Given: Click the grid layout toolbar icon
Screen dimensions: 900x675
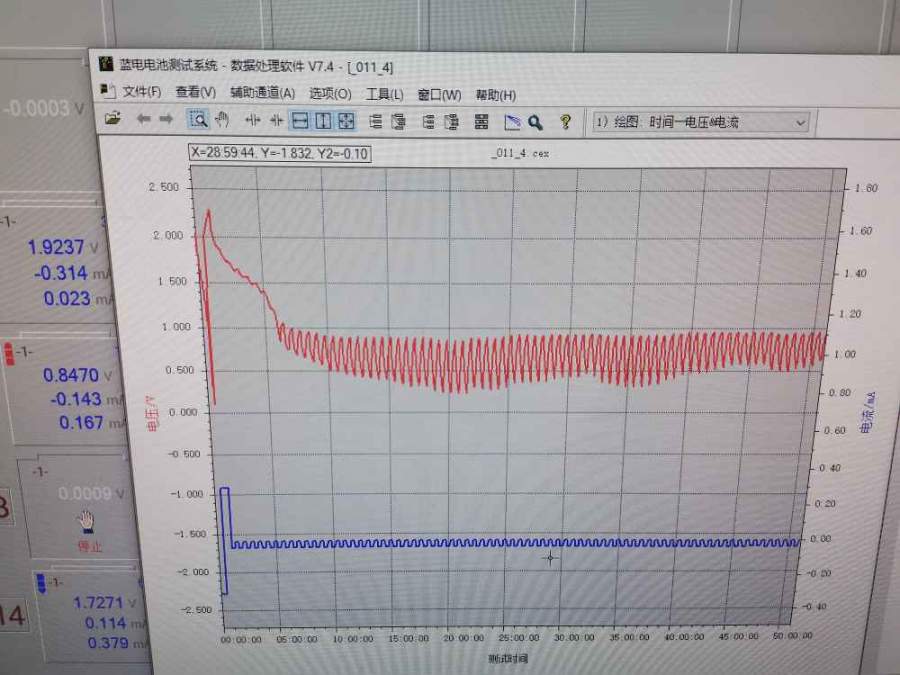Looking at the screenshot, I should pos(481,122).
